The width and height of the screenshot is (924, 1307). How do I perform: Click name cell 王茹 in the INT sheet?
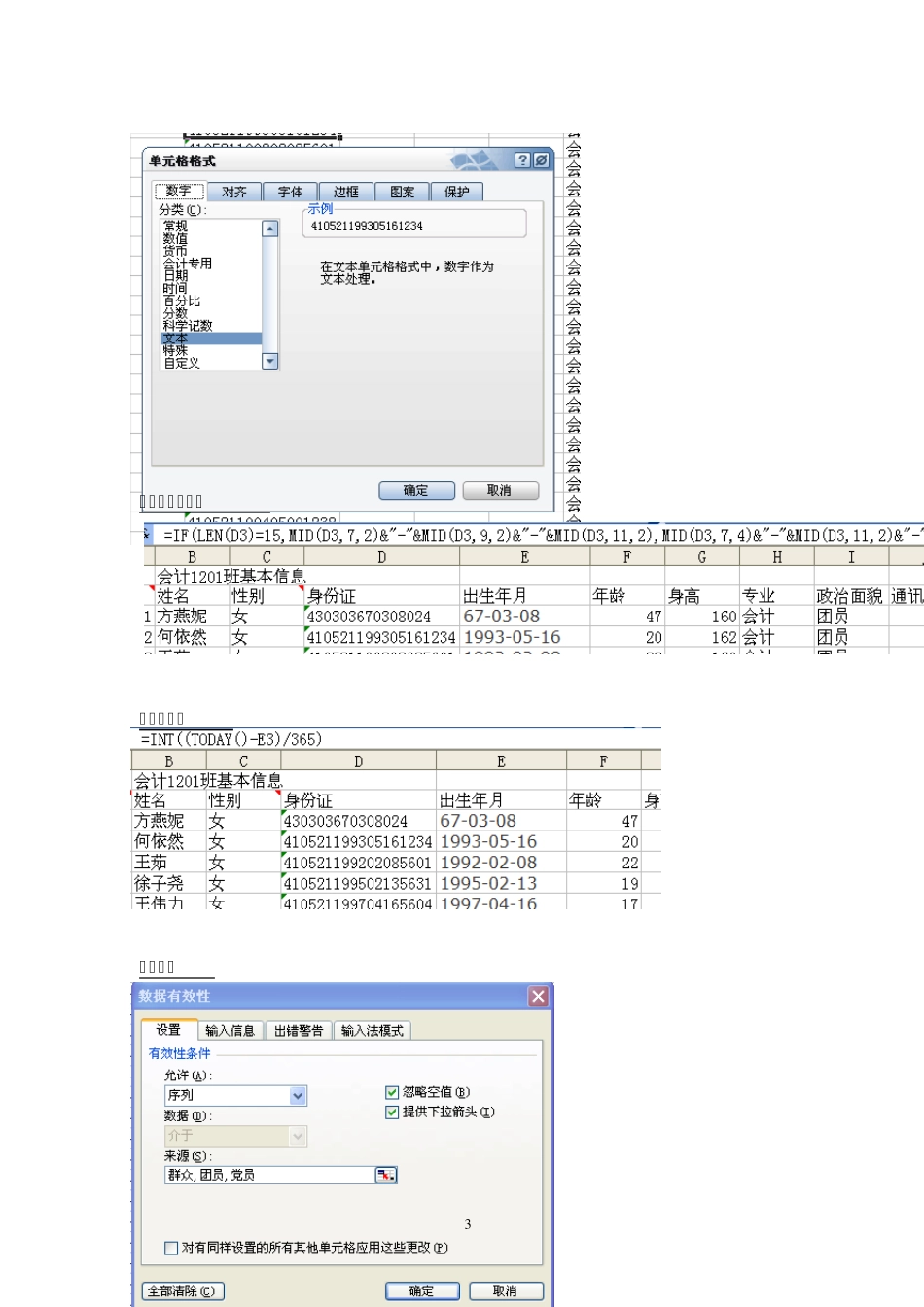click(x=169, y=863)
